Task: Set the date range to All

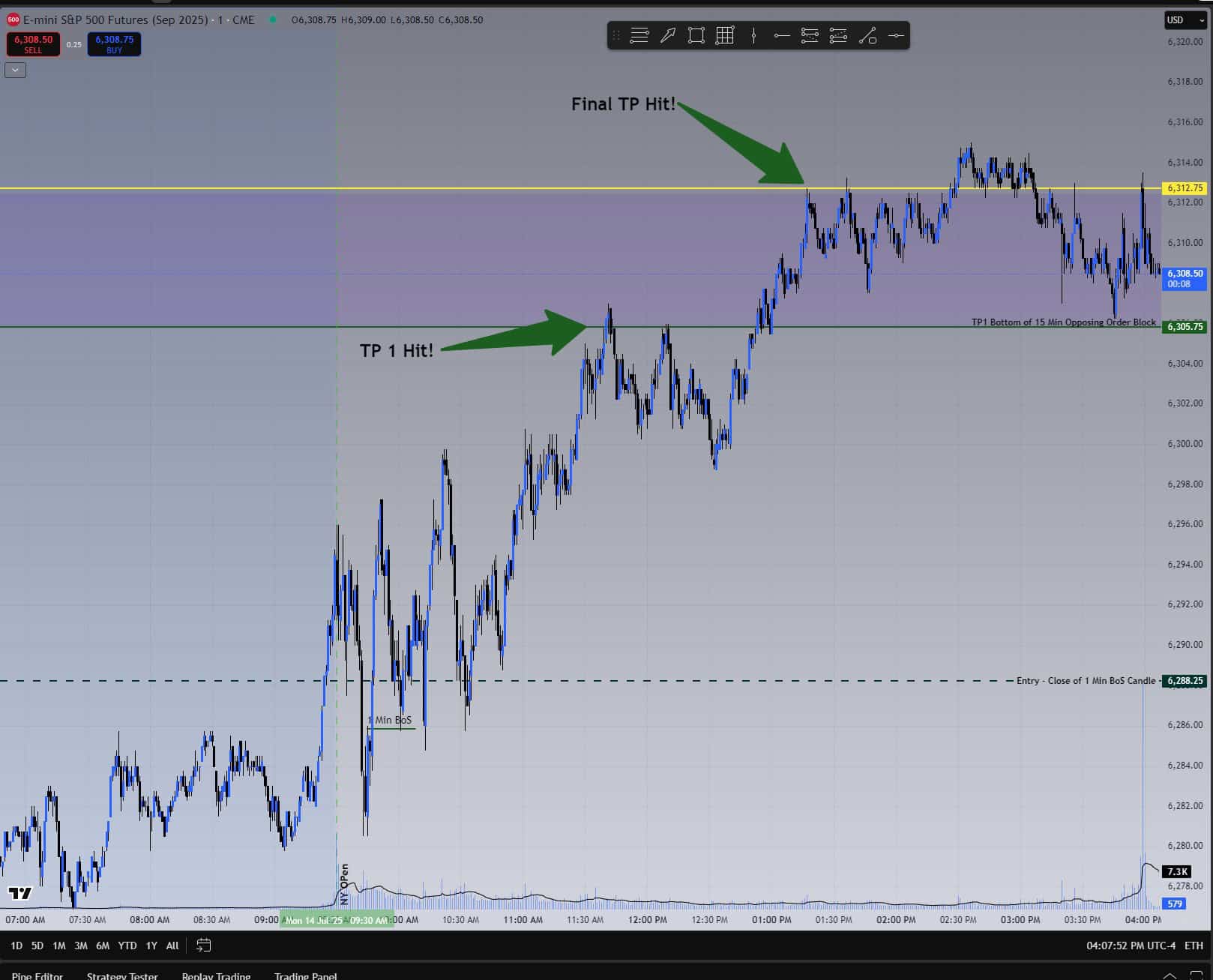Action: coord(172,946)
